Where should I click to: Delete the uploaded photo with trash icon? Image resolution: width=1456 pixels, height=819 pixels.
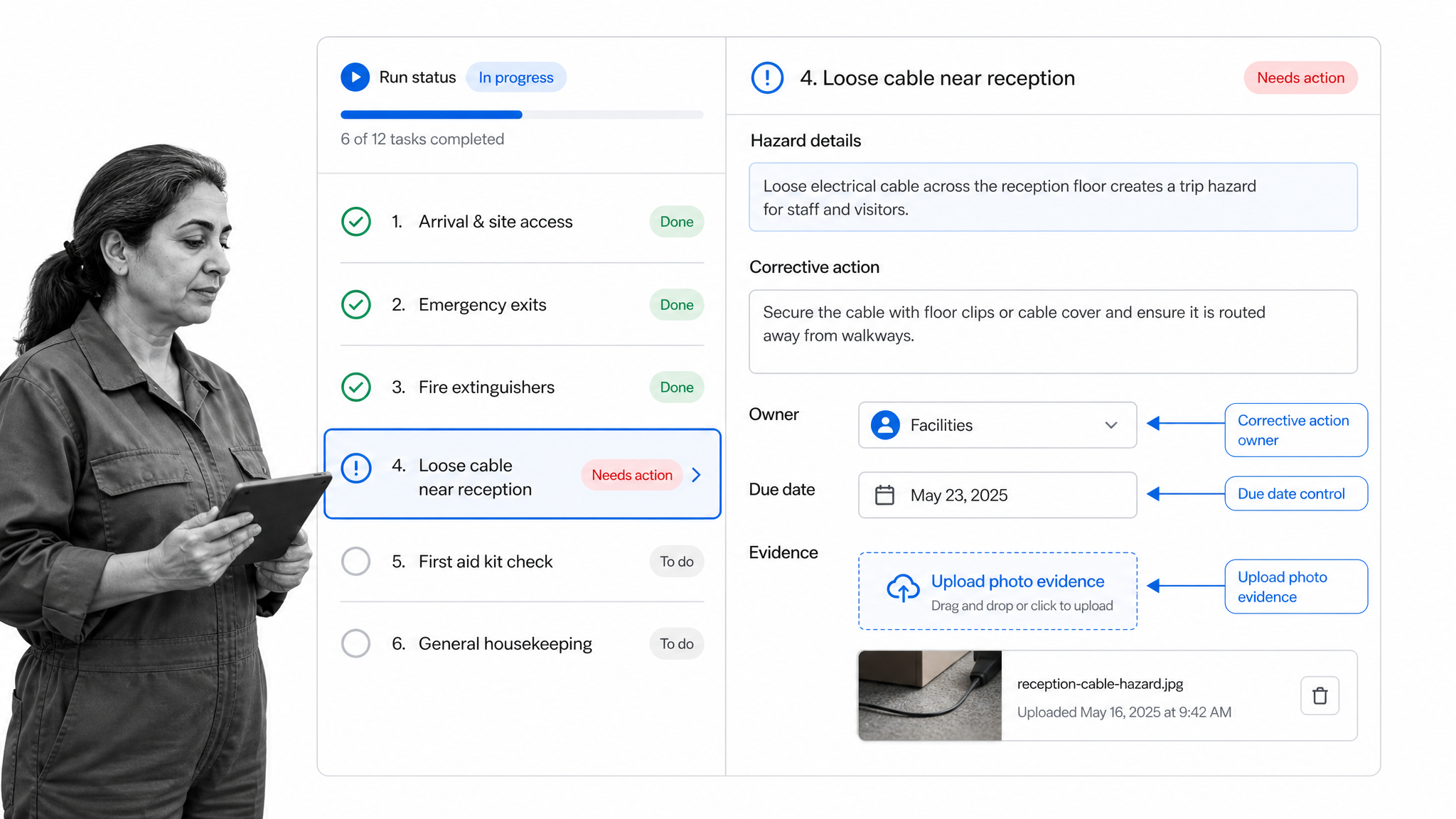coord(1319,695)
